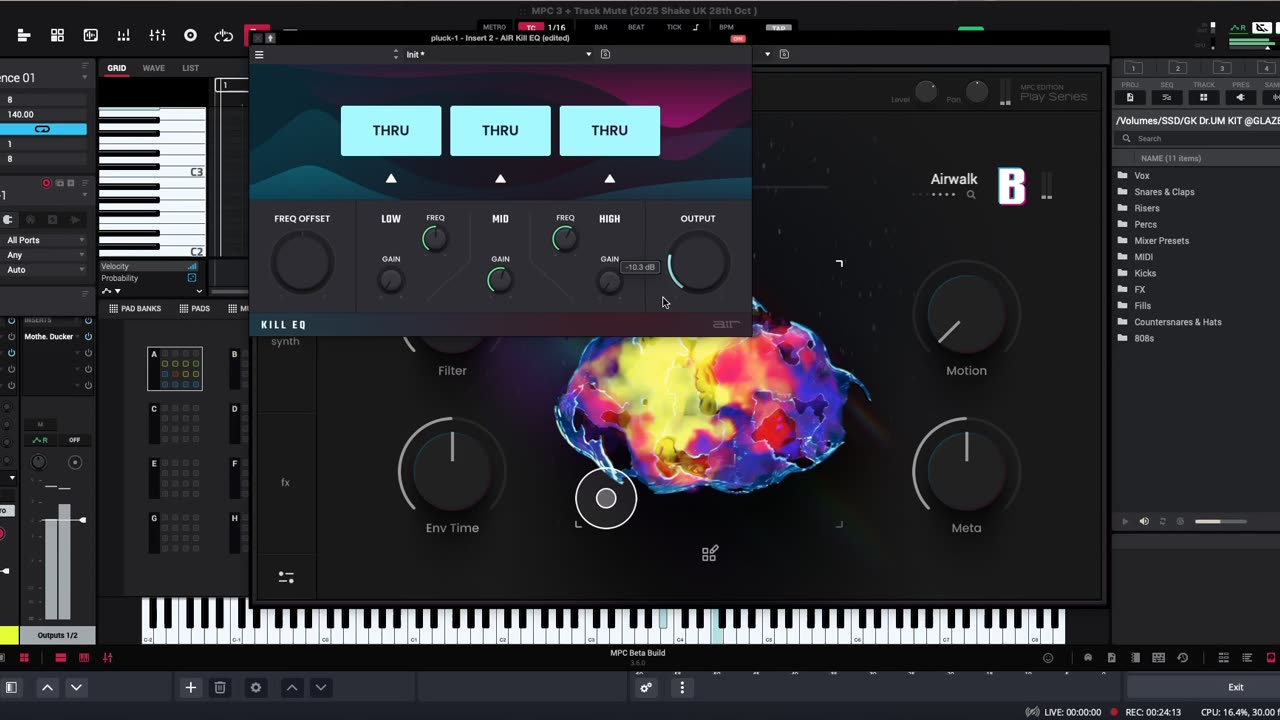The width and height of the screenshot is (1280, 720).
Task: Toggle the INSERTS section power button
Action: (x=88, y=321)
